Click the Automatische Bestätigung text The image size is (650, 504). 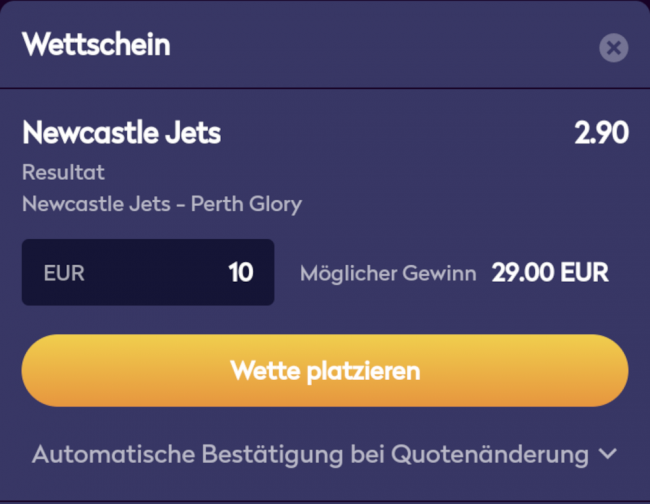[188, 454]
